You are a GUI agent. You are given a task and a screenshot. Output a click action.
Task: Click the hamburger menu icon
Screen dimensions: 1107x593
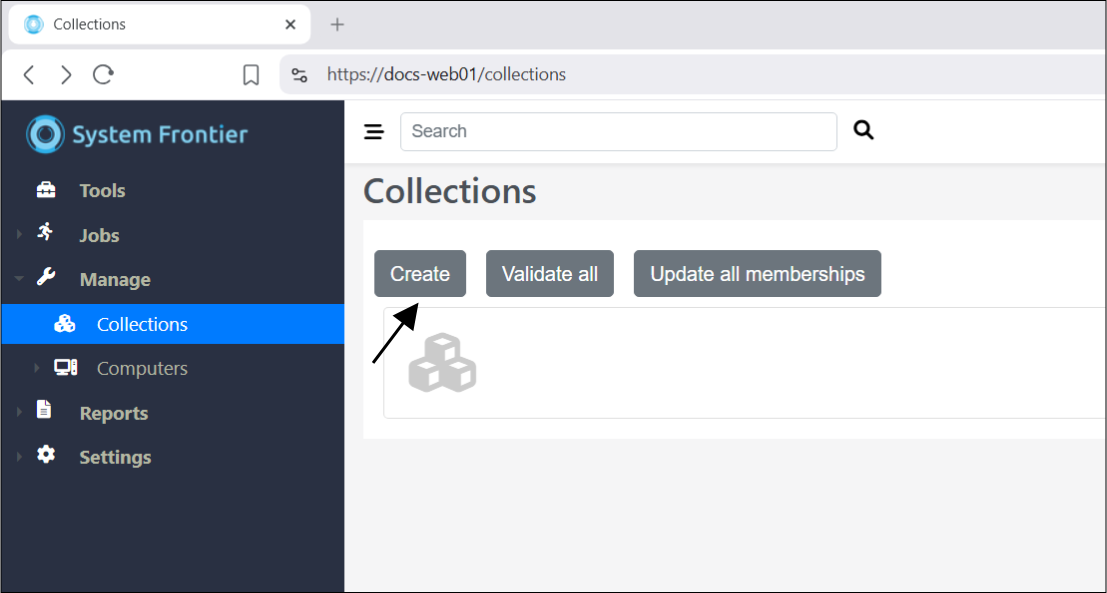[374, 132]
